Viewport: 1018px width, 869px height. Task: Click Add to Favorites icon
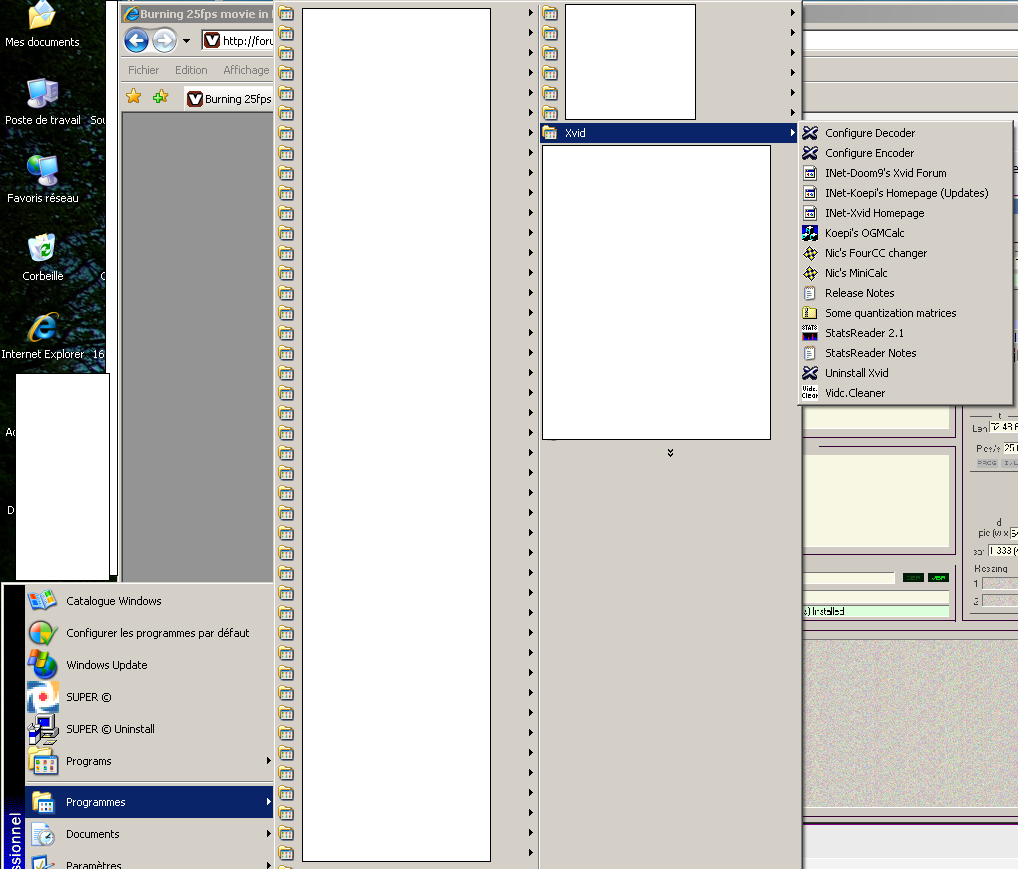click(x=160, y=97)
